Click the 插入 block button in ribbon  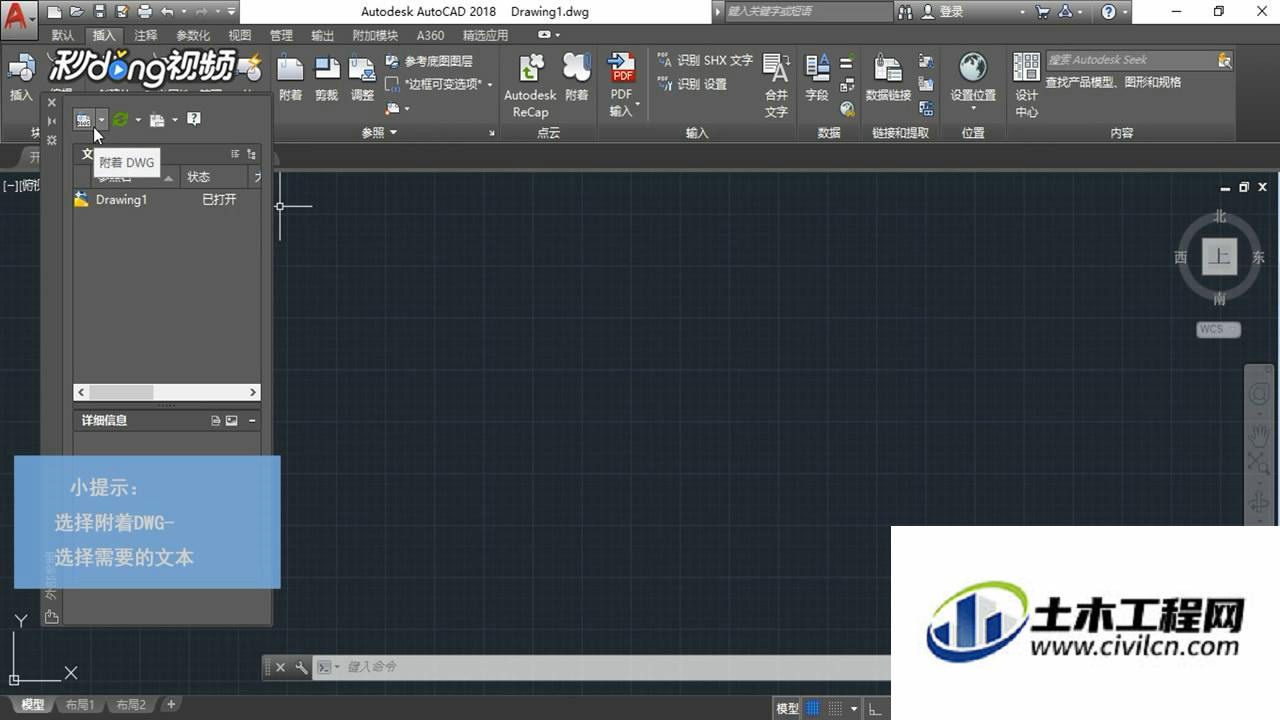click(x=21, y=78)
